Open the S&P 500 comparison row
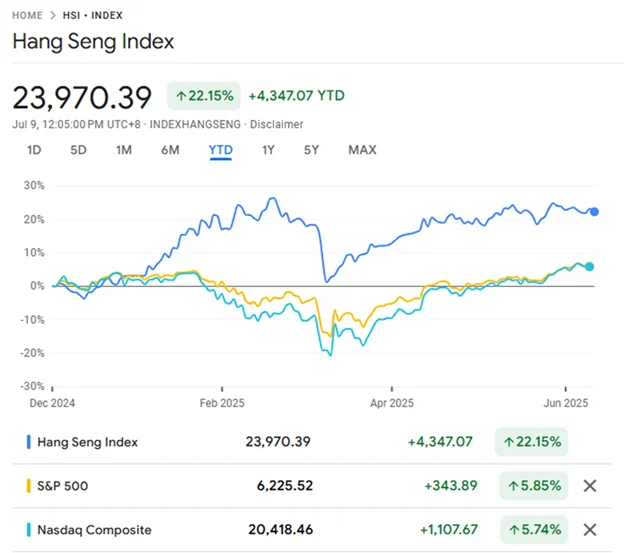The width and height of the screenshot is (624, 553). coord(312,486)
